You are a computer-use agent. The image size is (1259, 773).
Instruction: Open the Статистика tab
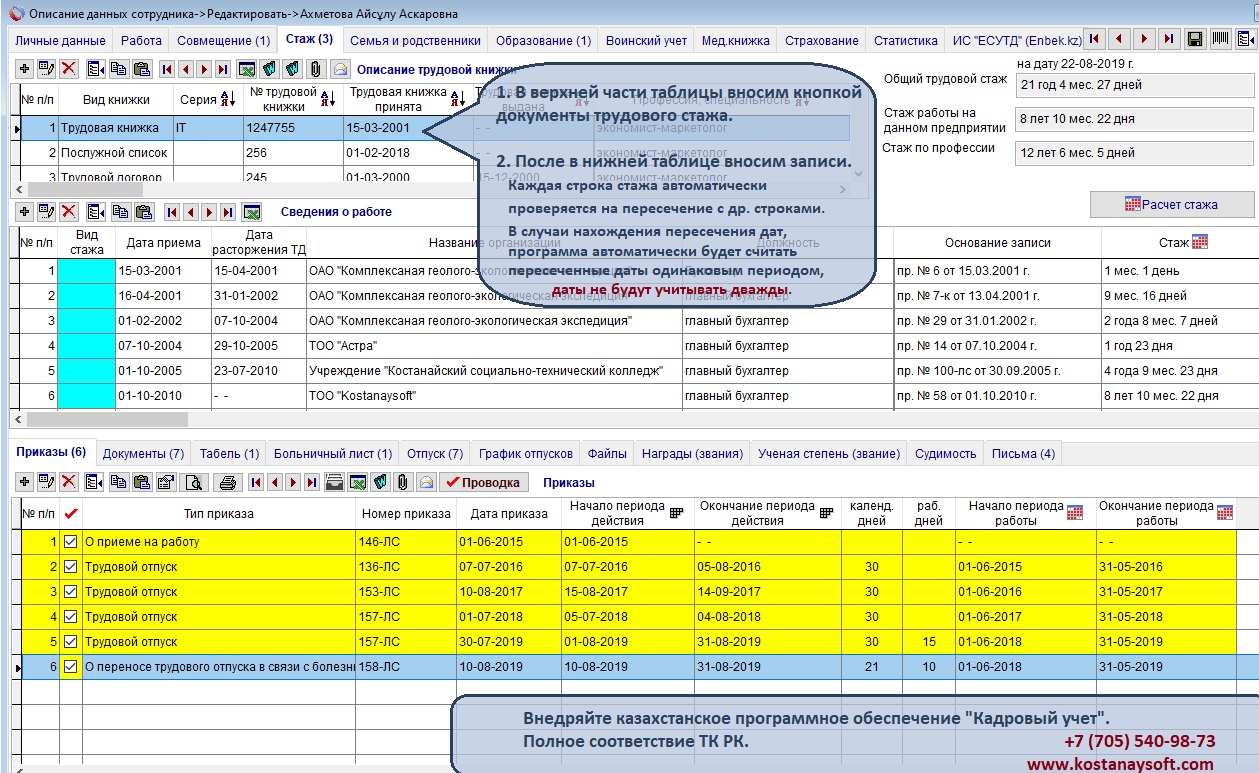click(906, 41)
